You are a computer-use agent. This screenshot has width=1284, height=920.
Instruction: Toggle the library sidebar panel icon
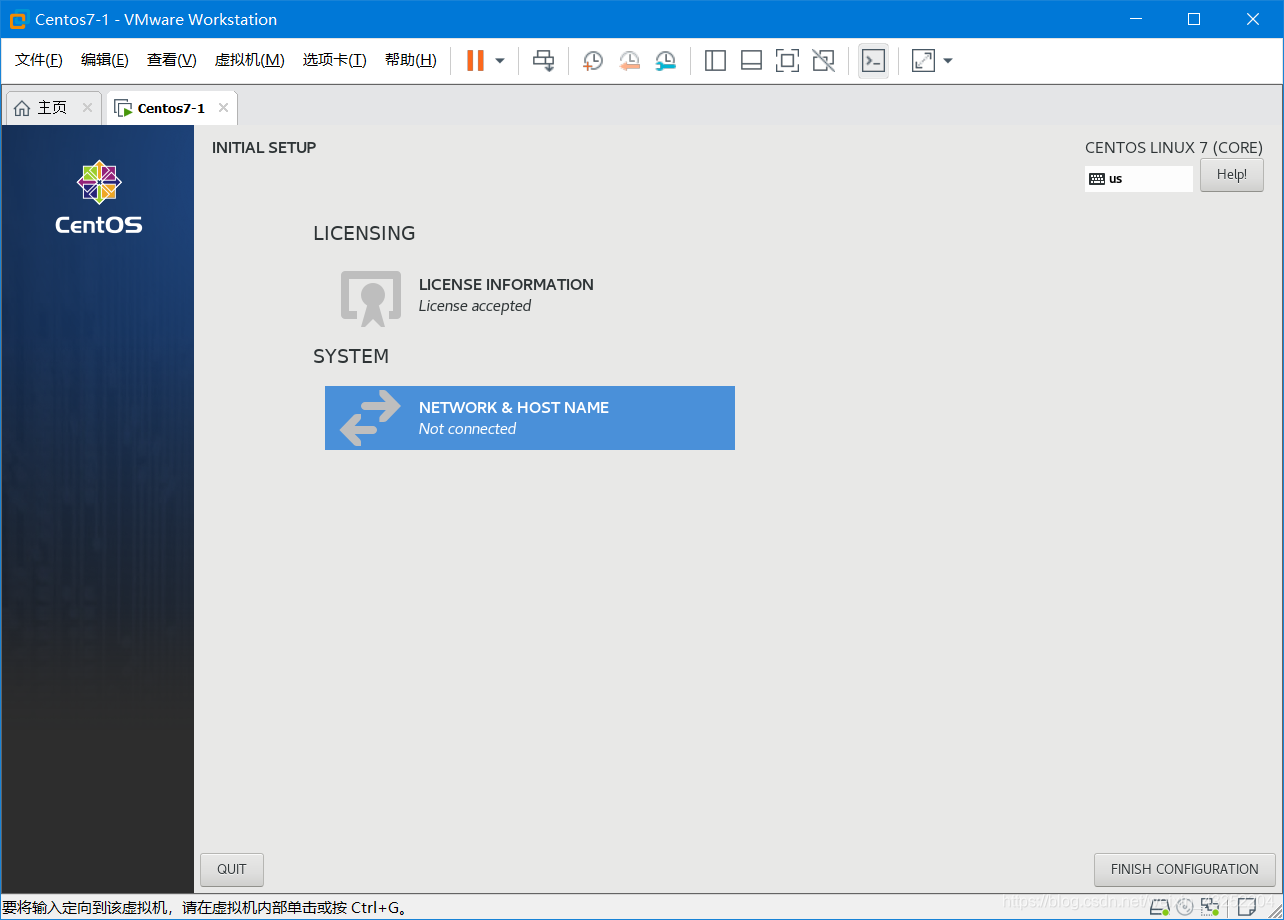(x=715, y=61)
